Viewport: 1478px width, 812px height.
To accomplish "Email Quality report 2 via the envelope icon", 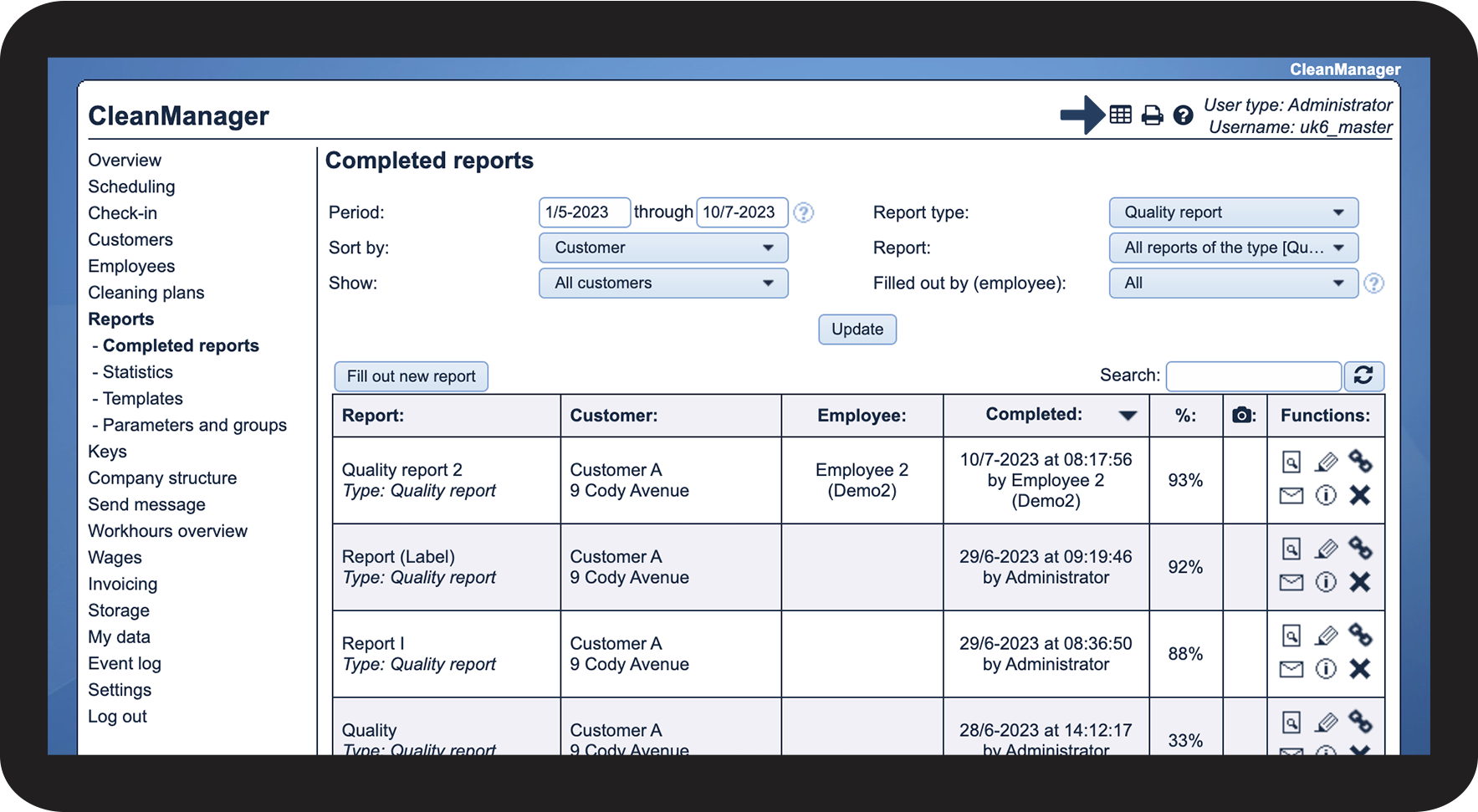I will [1291, 496].
